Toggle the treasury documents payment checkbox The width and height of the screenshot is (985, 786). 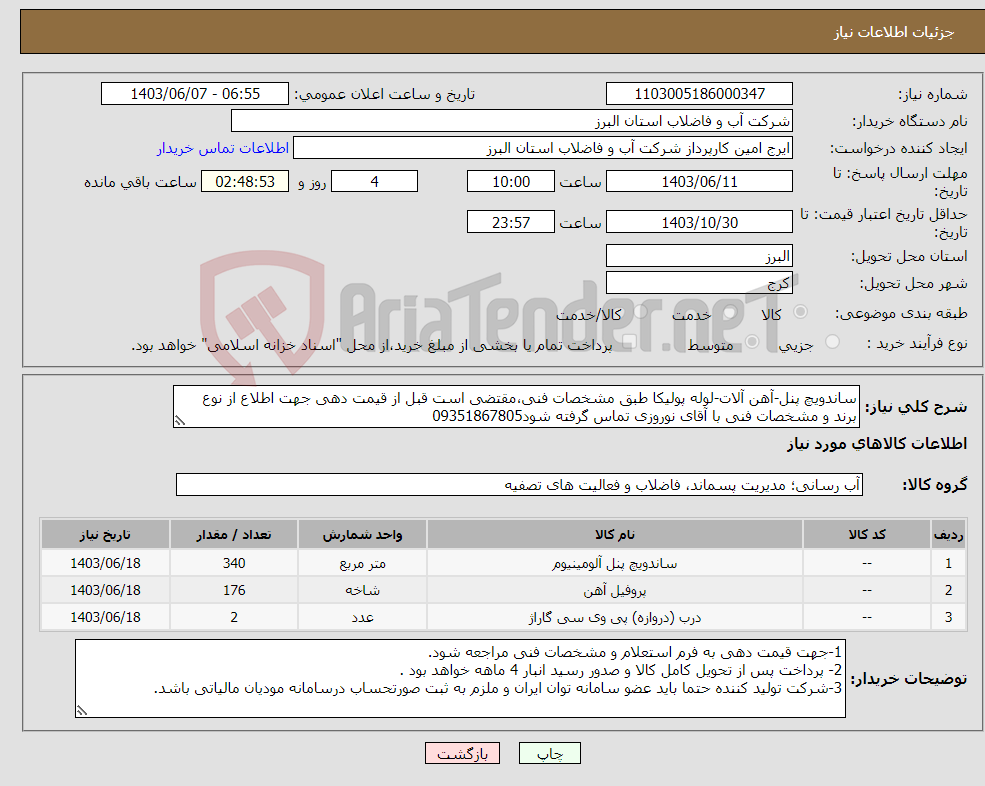pyautogui.click(x=629, y=342)
